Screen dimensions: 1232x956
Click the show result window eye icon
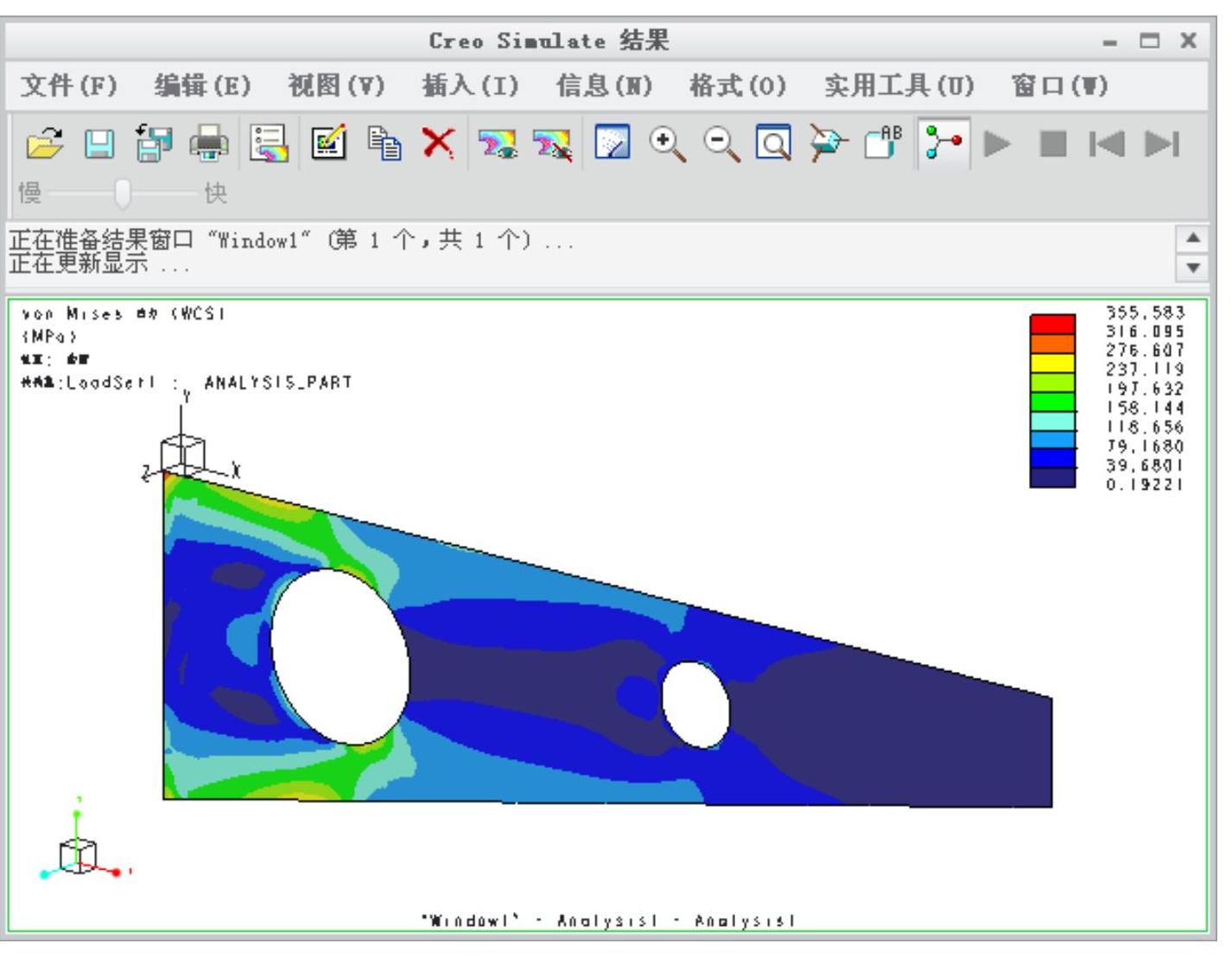point(497,144)
